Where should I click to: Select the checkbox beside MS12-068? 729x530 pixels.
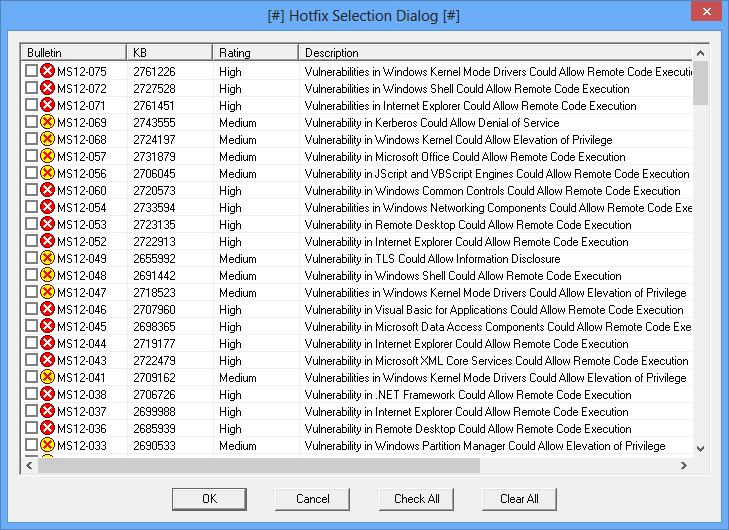click(x=31, y=139)
